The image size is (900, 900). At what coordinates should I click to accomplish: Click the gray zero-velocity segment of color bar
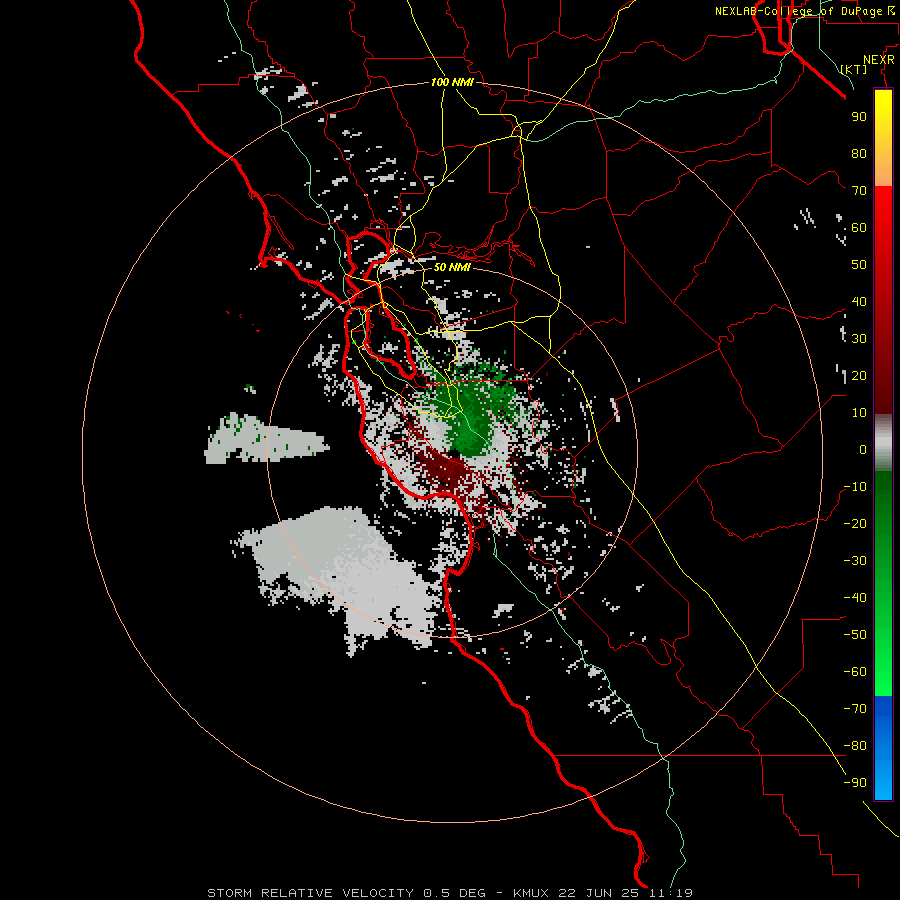tap(883, 443)
